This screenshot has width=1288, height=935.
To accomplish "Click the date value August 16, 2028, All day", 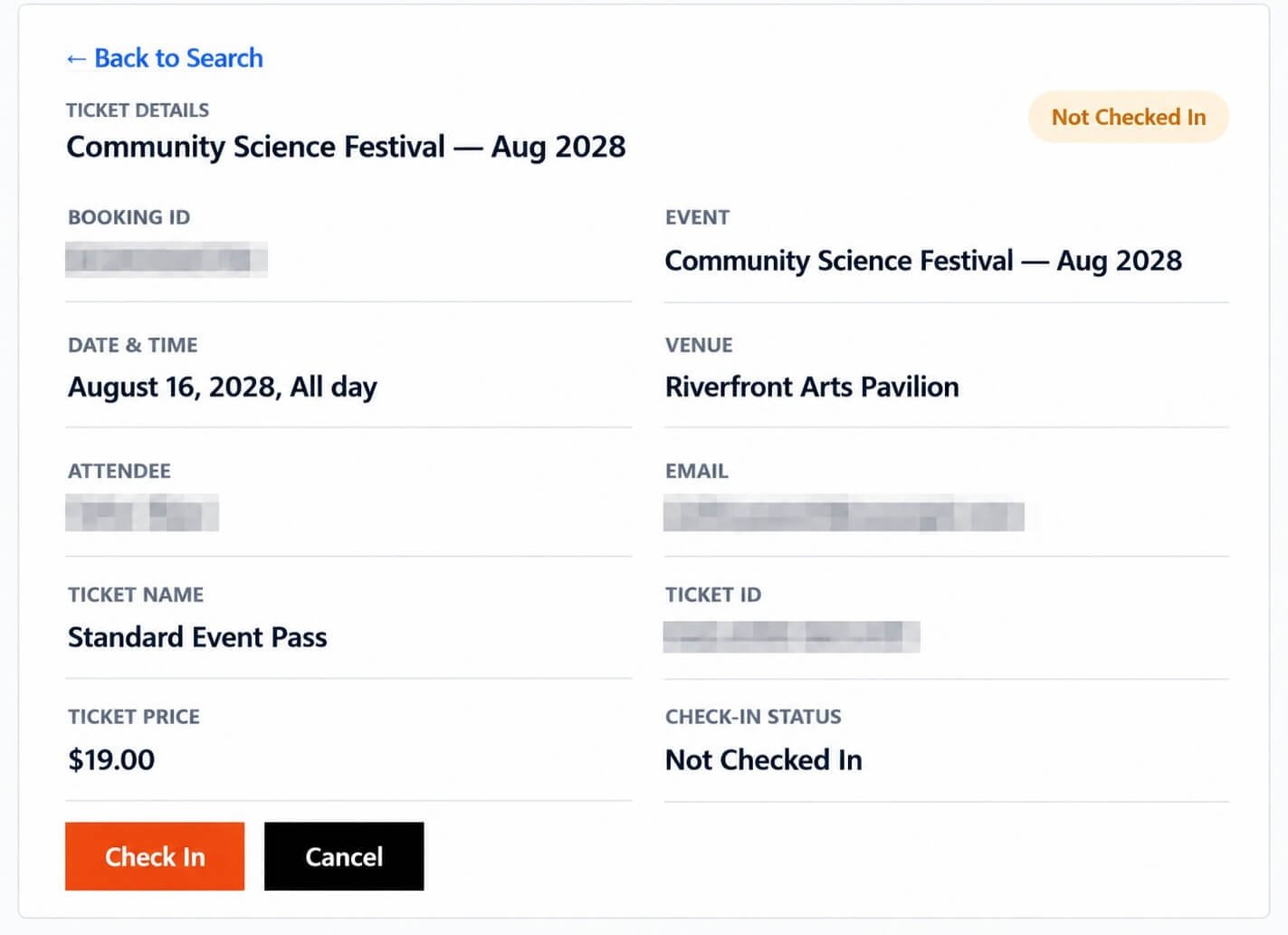I will (223, 387).
